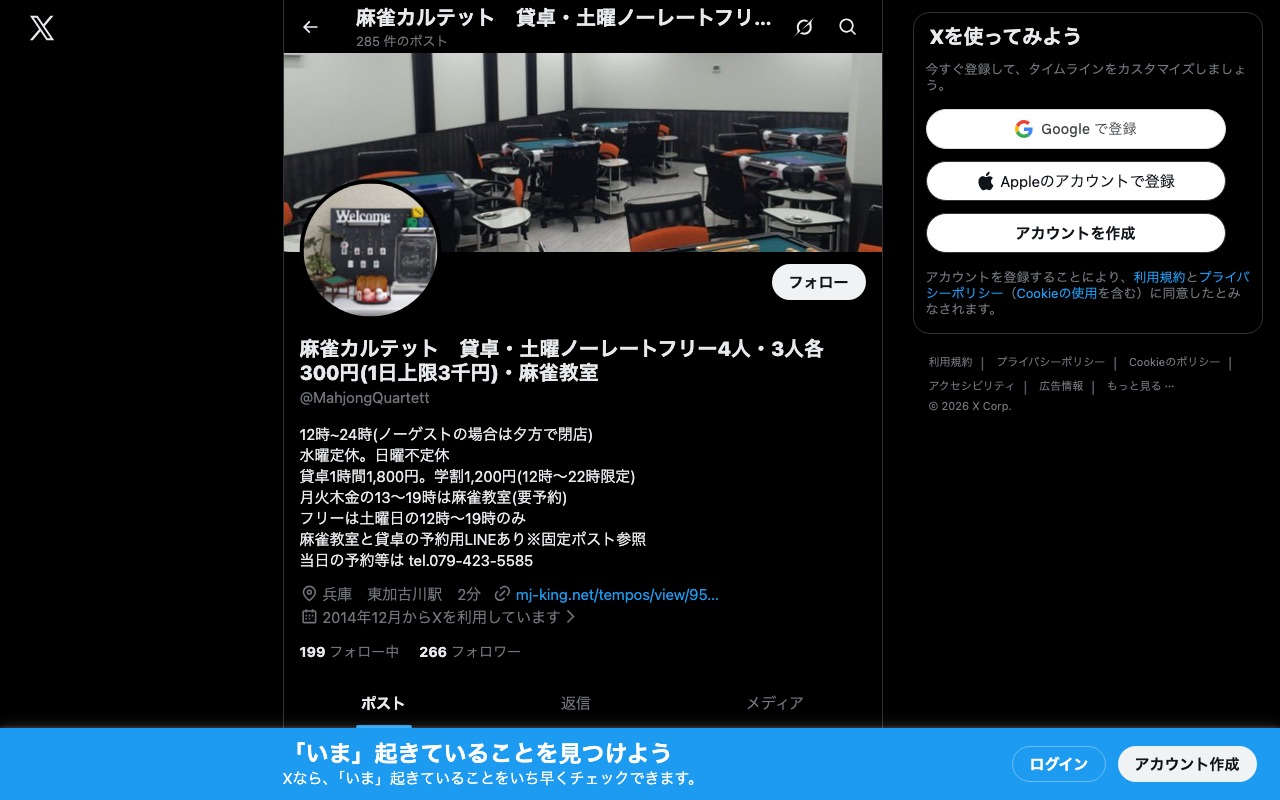Open search using the magnifier icon
This screenshot has width=1280, height=800.
tap(847, 27)
